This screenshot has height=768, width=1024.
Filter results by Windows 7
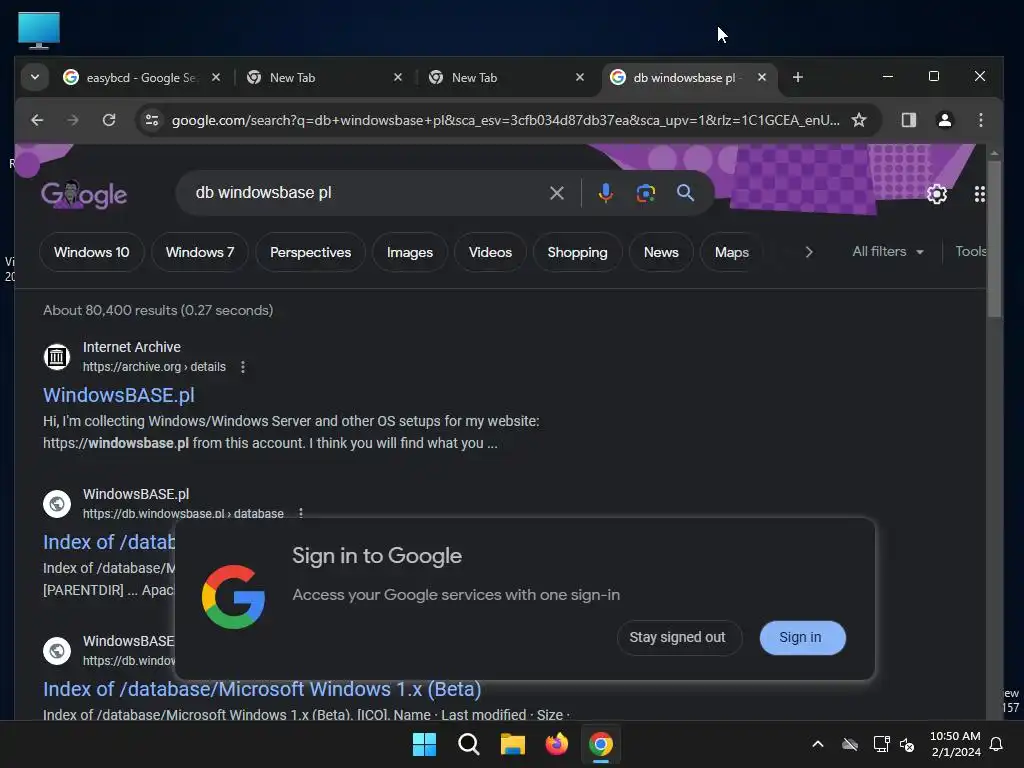tap(200, 252)
